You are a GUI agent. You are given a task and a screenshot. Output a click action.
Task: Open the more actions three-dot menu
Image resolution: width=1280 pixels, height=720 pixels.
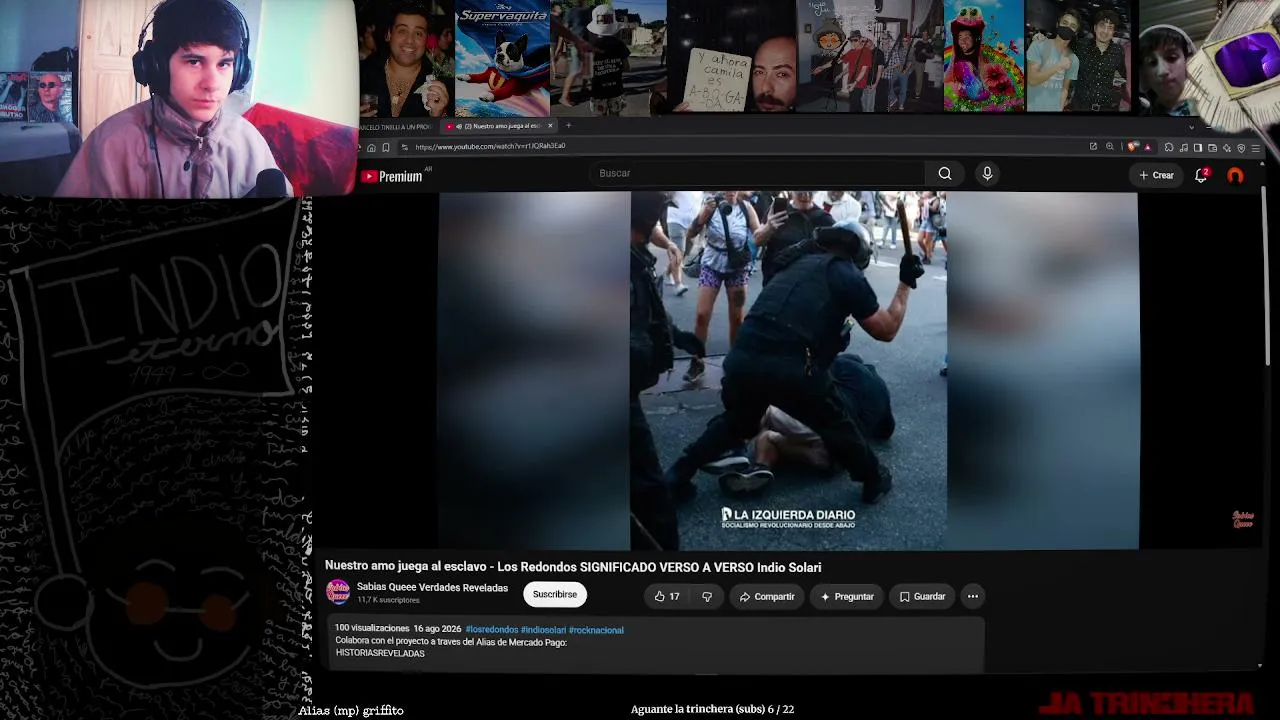tap(972, 597)
